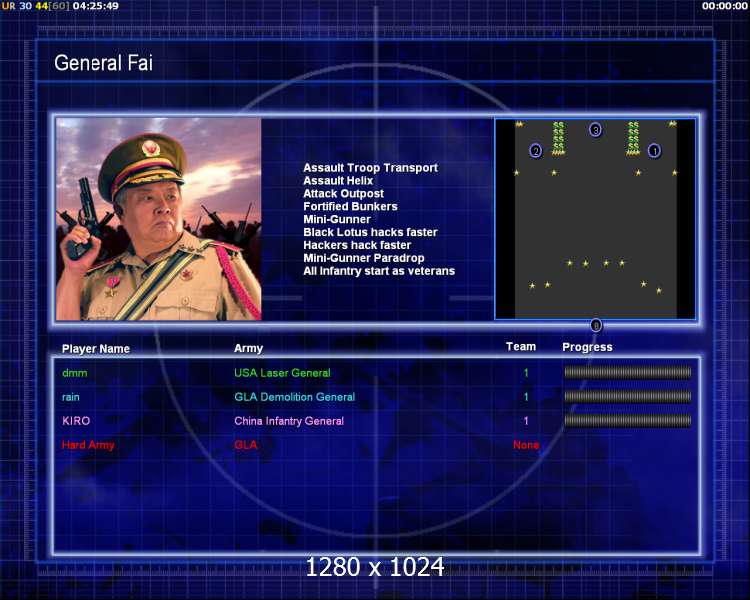
Task: Click 'GLA Demolition General' army entry
Action: pos(295,397)
